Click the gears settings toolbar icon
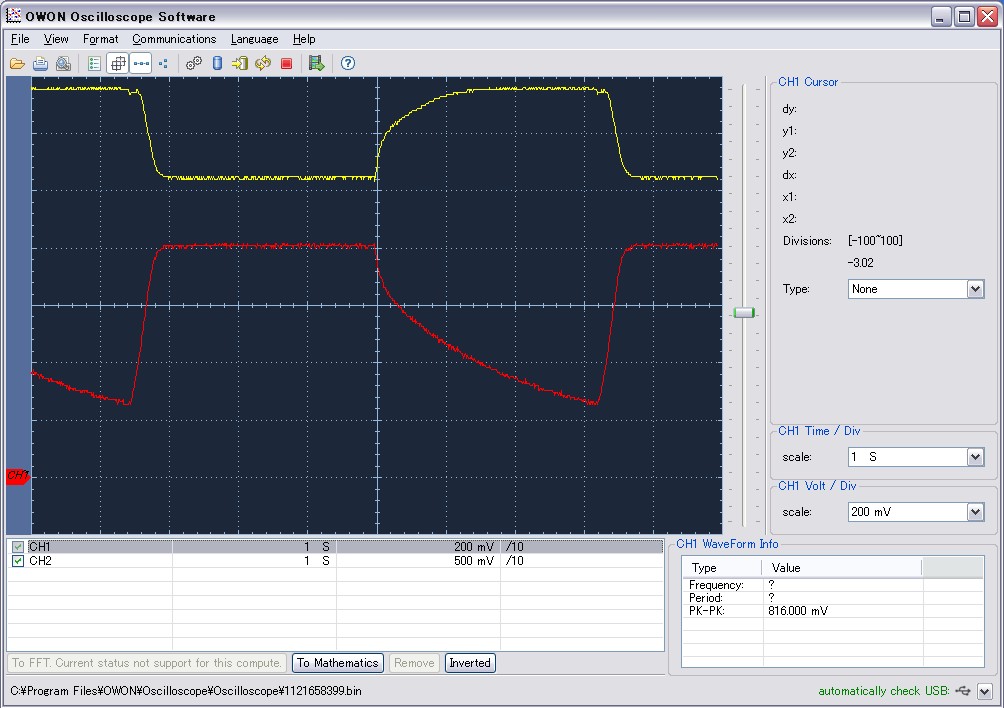Viewport: 1004px width, 708px height. 194,63
